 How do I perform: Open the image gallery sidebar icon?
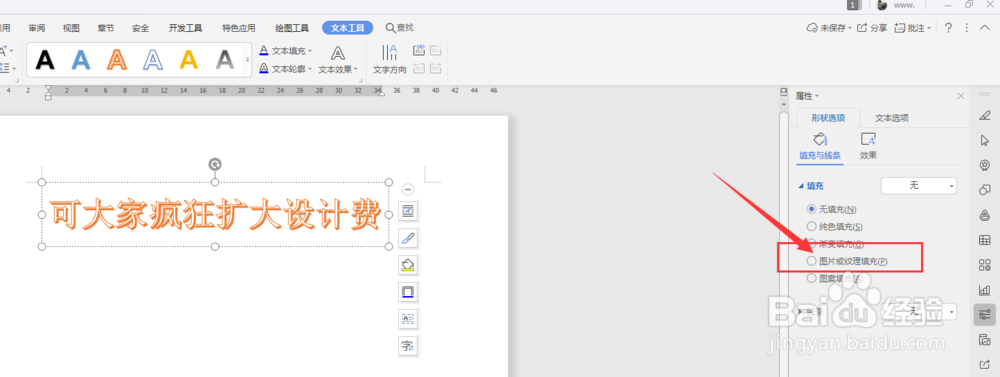(985, 340)
